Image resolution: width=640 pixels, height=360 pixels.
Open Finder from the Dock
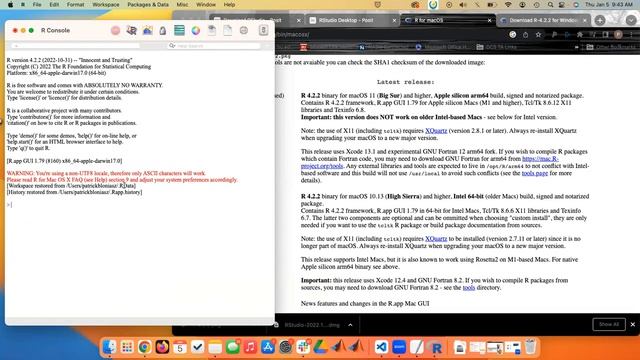point(109,347)
